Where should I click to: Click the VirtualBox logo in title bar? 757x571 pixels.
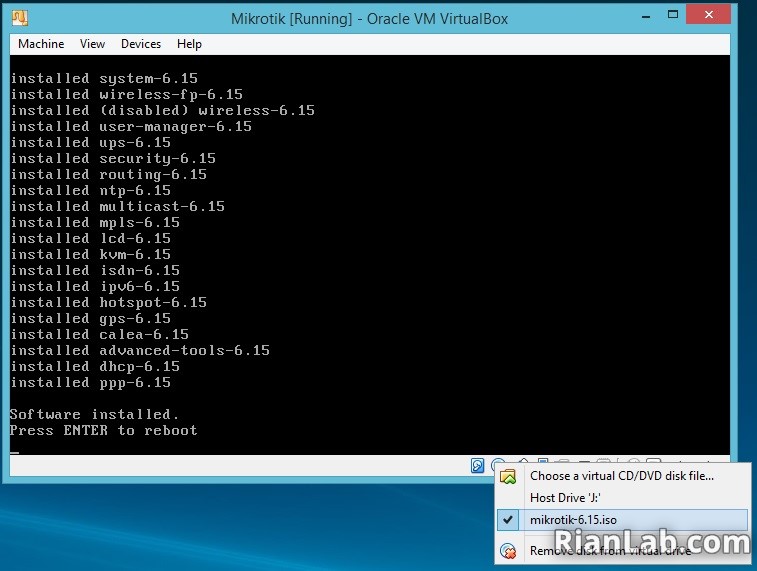click(x=20, y=18)
